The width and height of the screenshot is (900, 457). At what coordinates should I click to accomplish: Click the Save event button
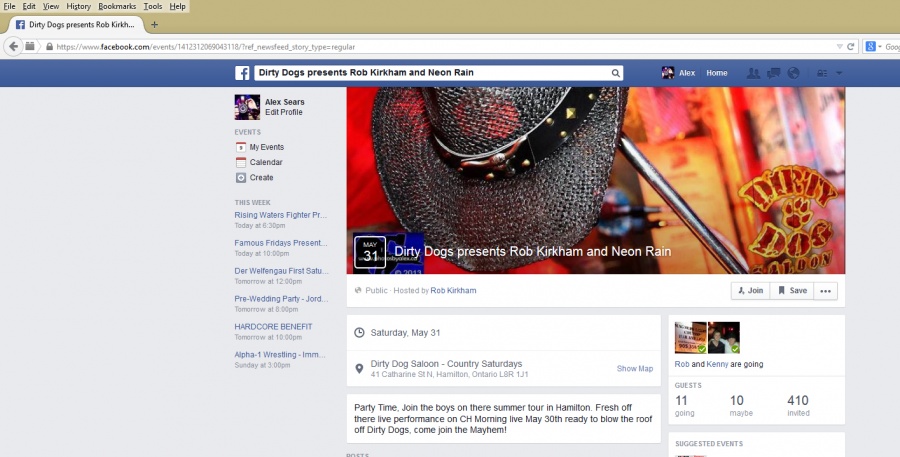(792, 291)
